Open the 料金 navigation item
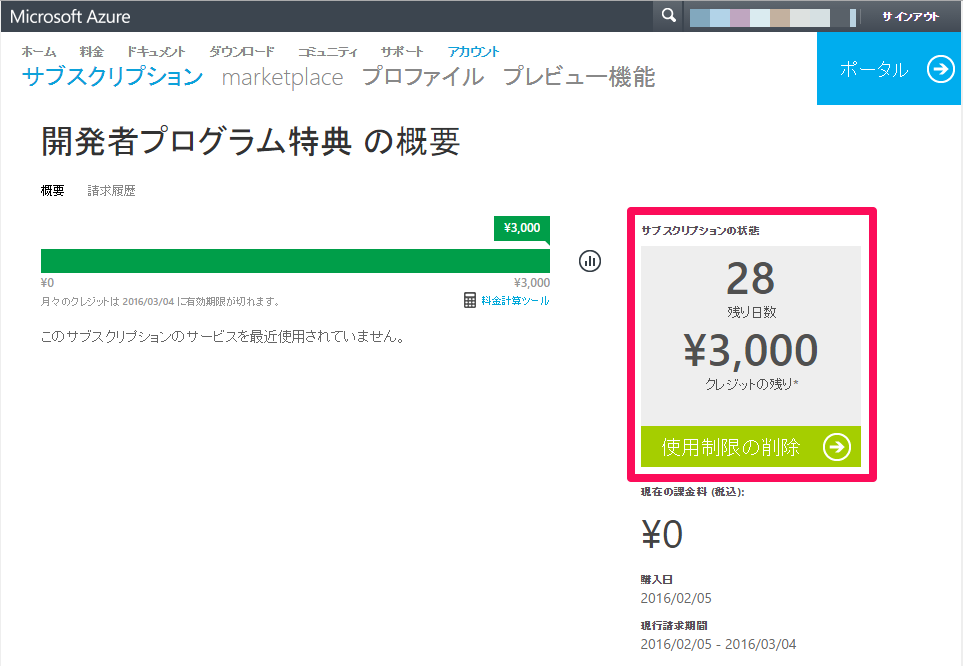Screen dimensions: 963x666 [x=92, y=52]
